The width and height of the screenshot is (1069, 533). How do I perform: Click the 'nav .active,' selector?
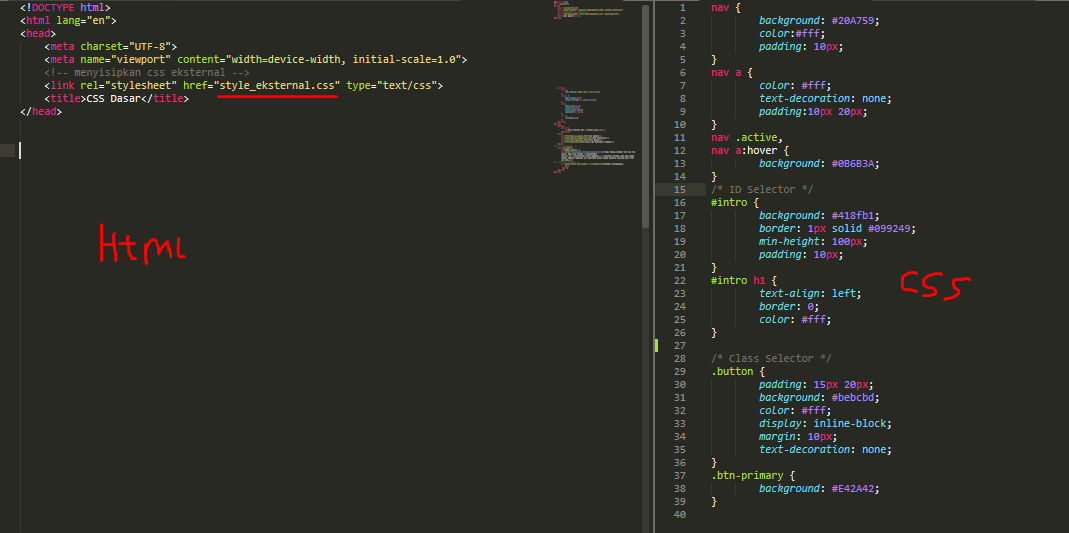(747, 137)
